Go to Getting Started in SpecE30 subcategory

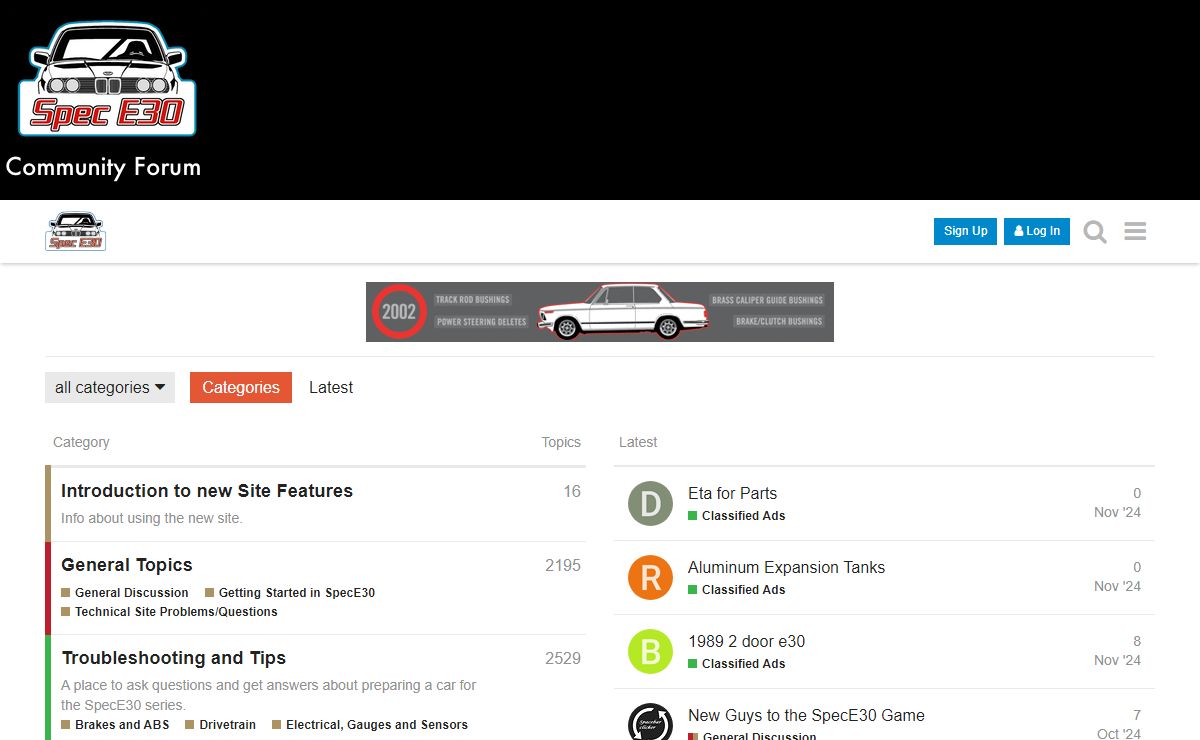coord(296,593)
